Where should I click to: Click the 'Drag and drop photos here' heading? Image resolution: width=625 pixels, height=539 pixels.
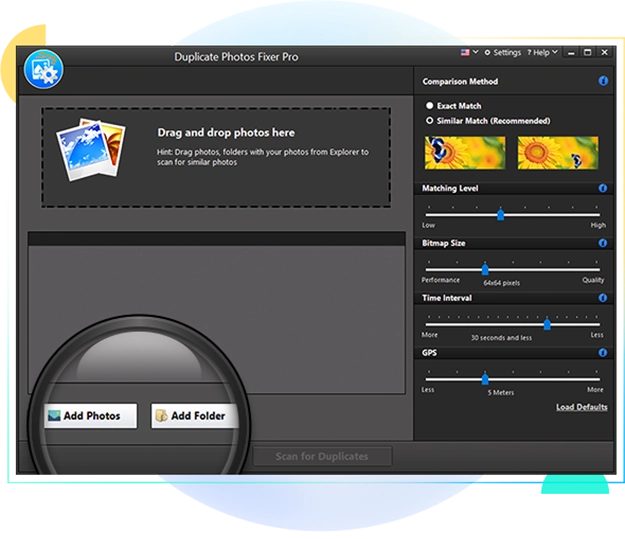pyautogui.click(x=226, y=132)
